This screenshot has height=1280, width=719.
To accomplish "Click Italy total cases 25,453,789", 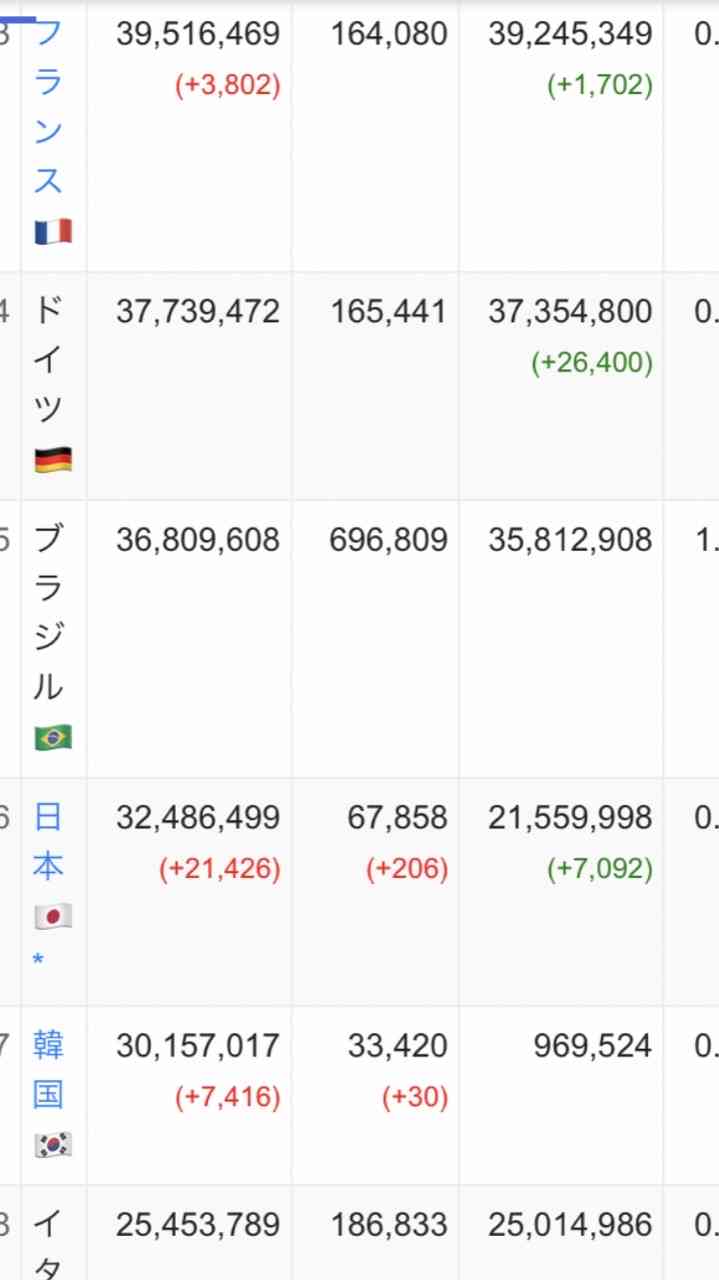I will (198, 1225).
